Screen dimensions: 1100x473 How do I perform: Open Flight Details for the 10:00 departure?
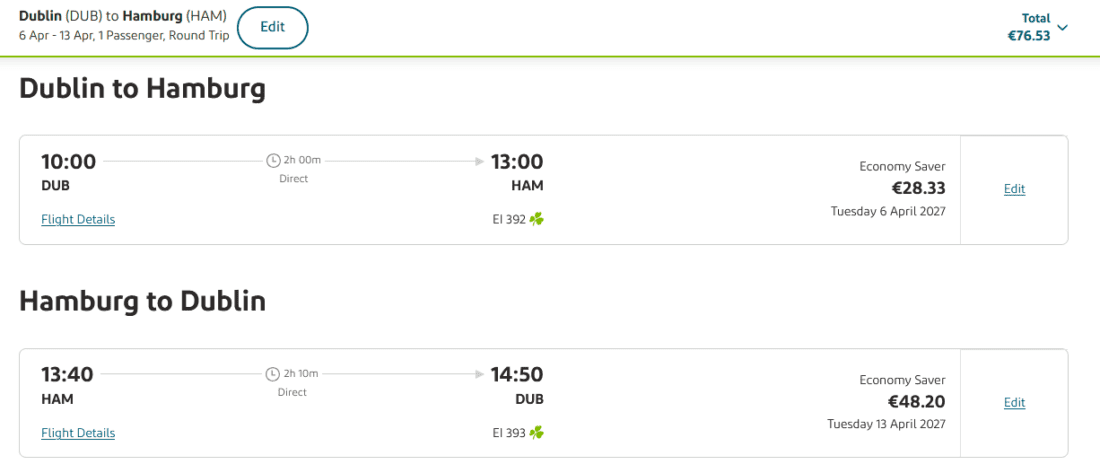point(78,219)
